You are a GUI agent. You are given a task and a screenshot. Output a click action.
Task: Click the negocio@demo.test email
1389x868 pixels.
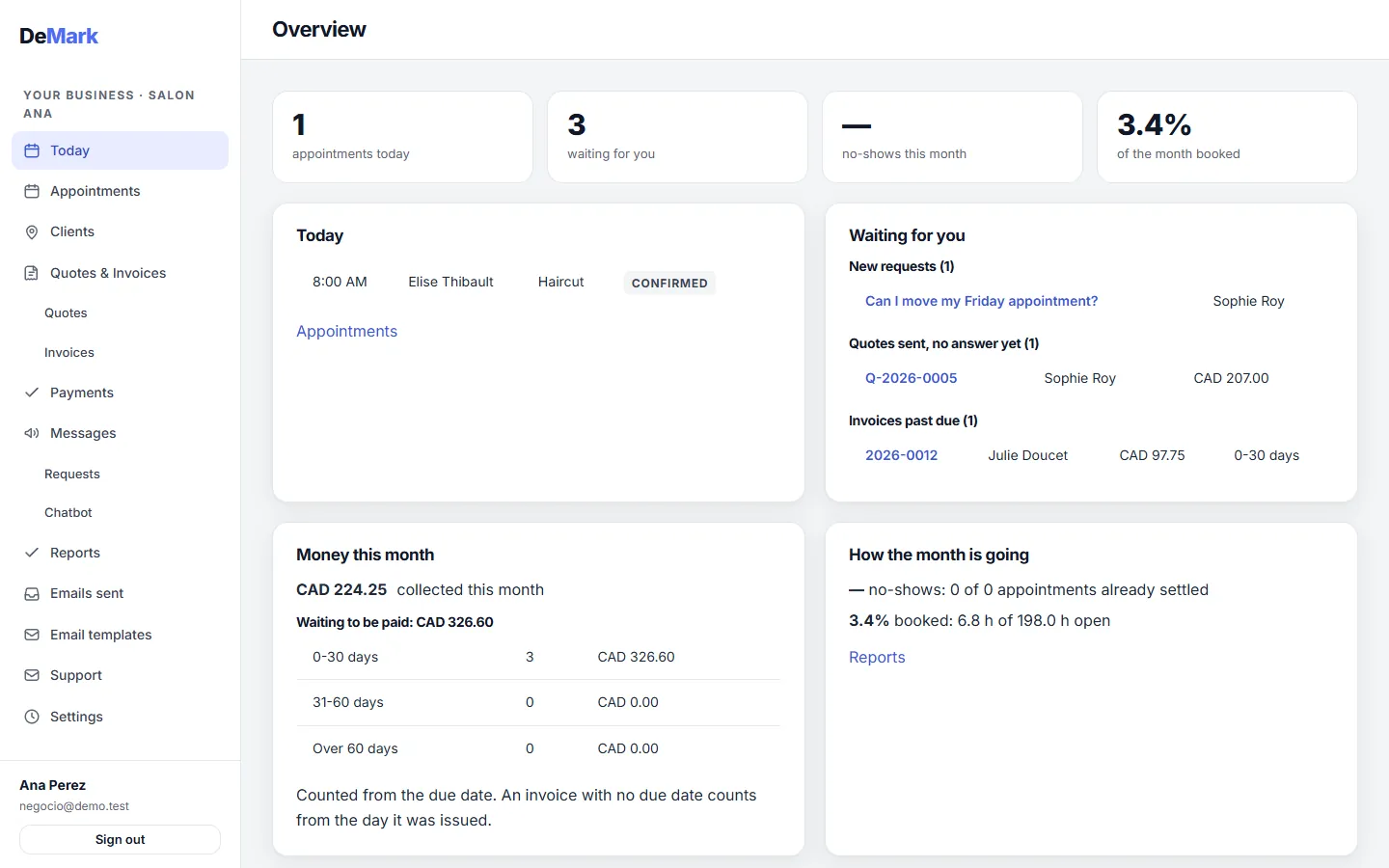point(74,806)
